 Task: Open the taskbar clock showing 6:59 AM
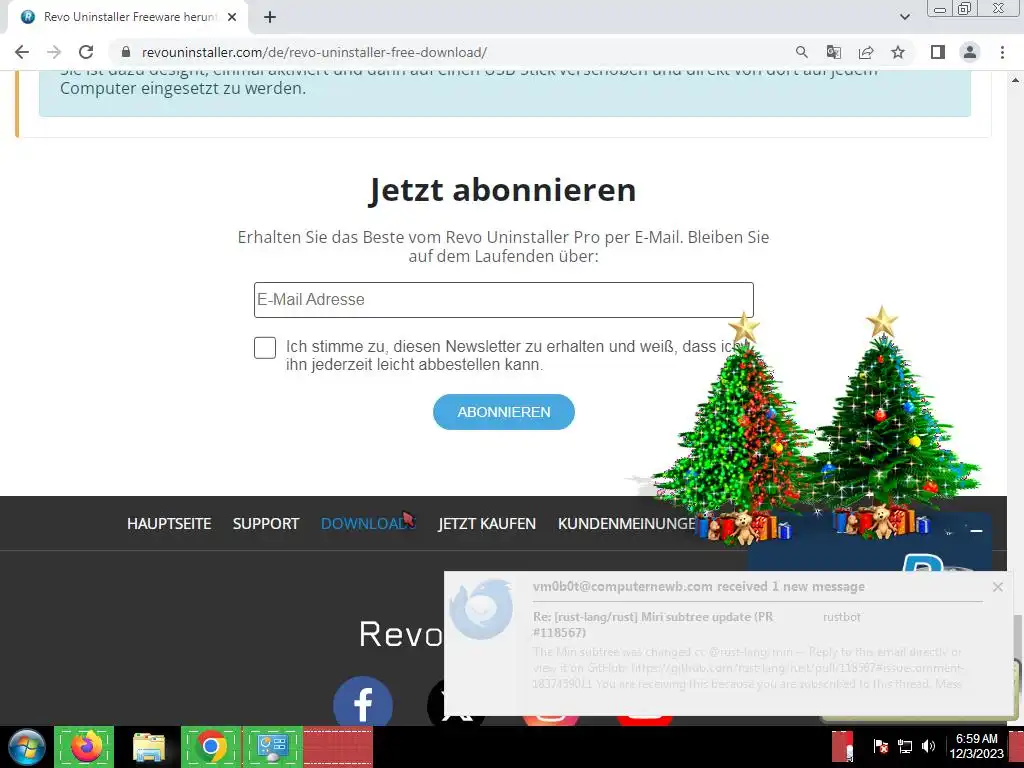(x=976, y=746)
